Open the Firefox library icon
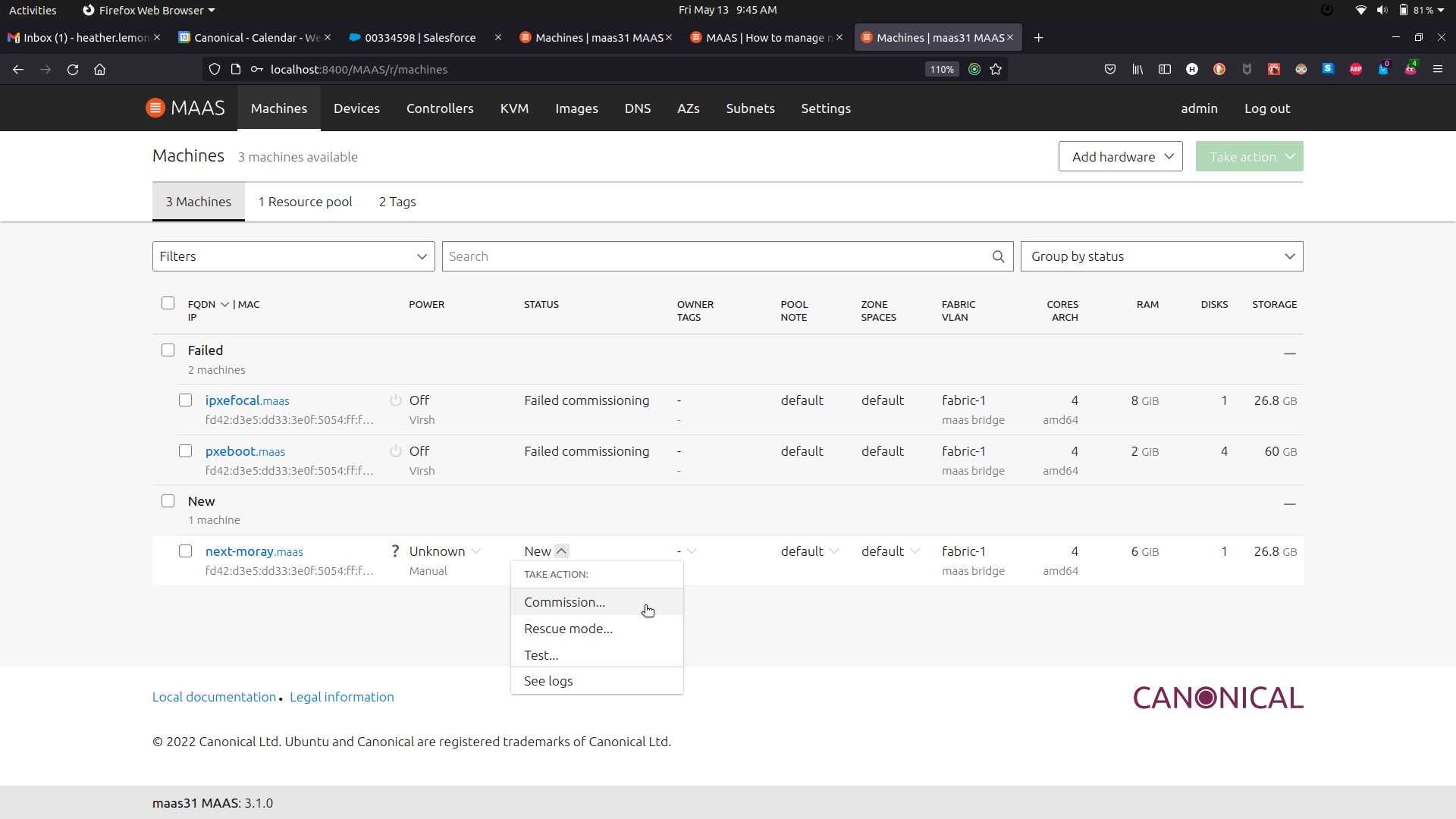Image resolution: width=1456 pixels, height=819 pixels. coord(1137,69)
